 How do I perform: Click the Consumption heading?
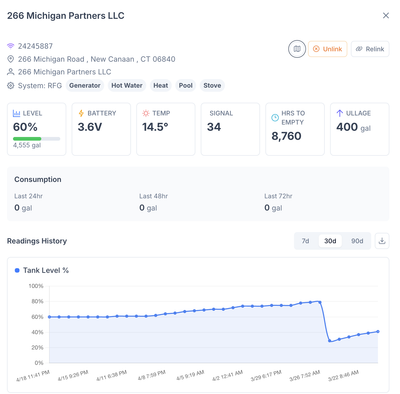point(38,179)
